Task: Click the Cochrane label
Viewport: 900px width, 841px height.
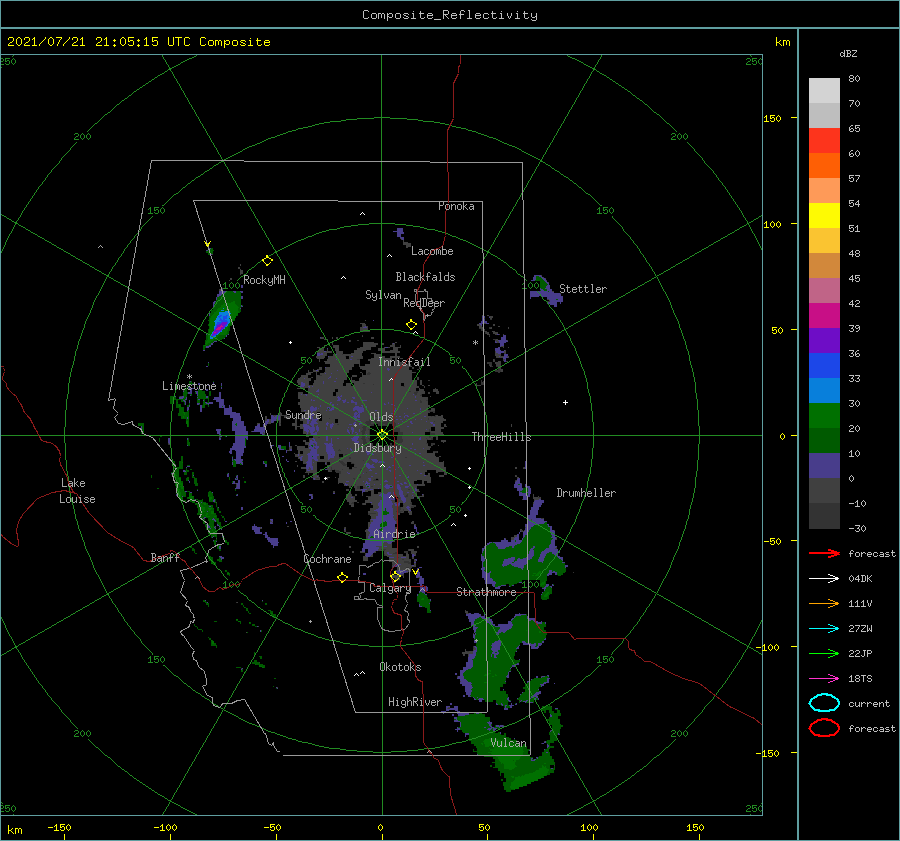Action: click(x=327, y=559)
